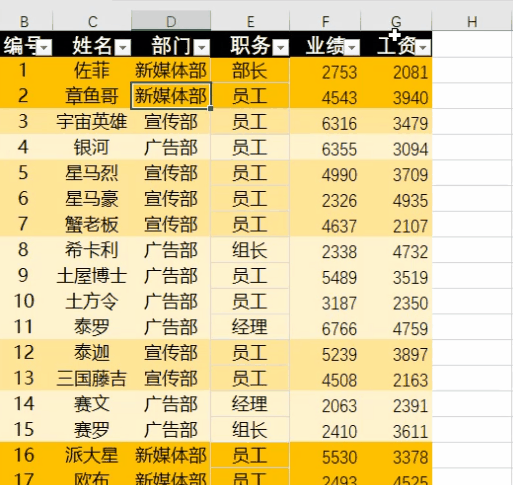Click 广告部 in 银河's row

[171, 147]
